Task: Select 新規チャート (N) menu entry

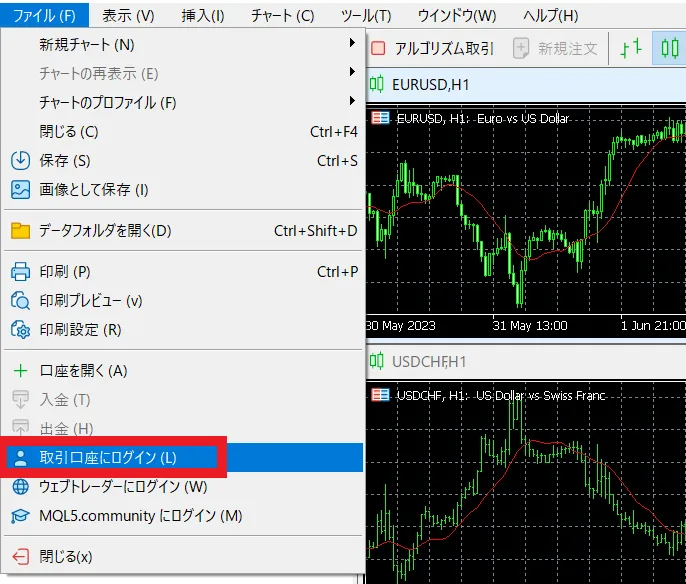Action: pyautogui.click(x=183, y=44)
